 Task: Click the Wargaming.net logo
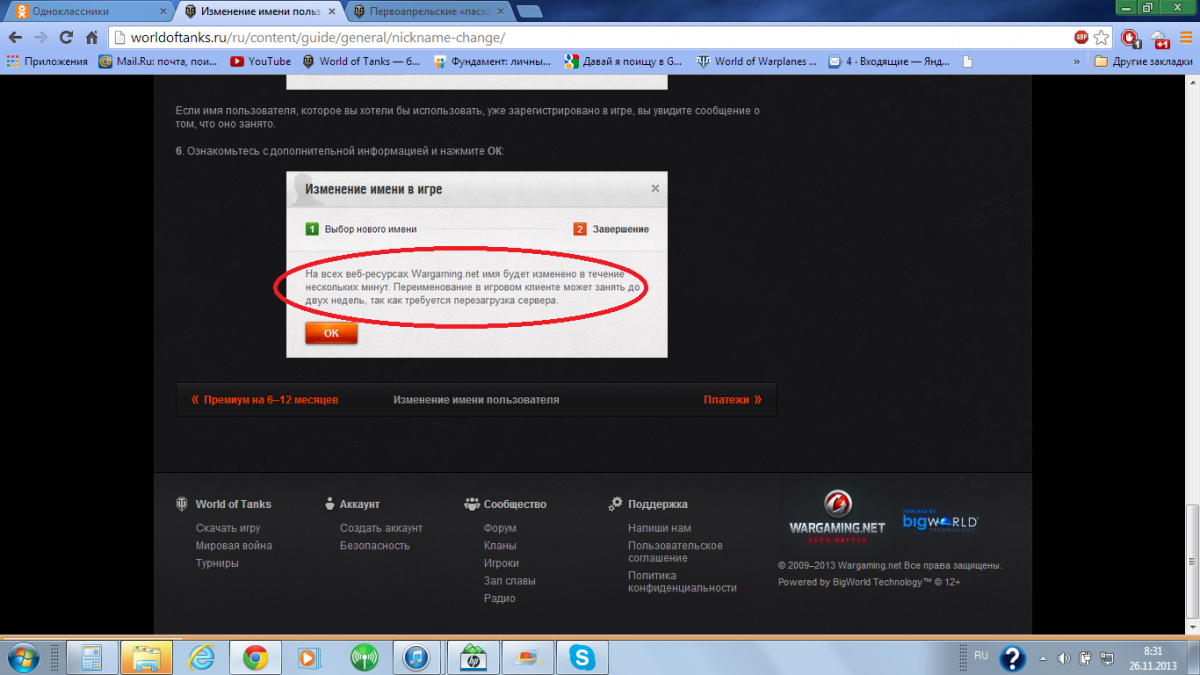(837, 516)
